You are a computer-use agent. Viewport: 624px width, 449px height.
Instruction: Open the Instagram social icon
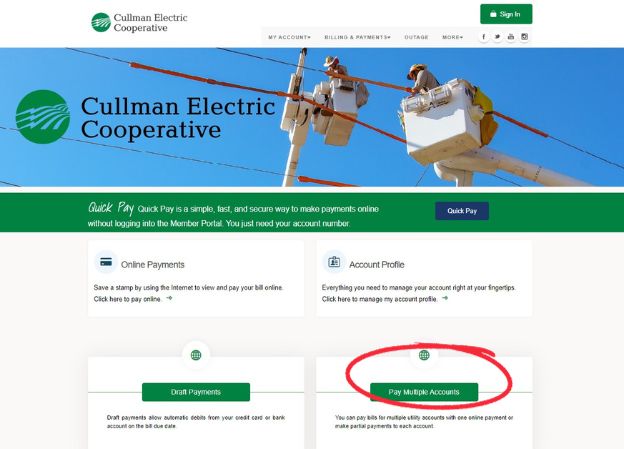tap(525, 37)
